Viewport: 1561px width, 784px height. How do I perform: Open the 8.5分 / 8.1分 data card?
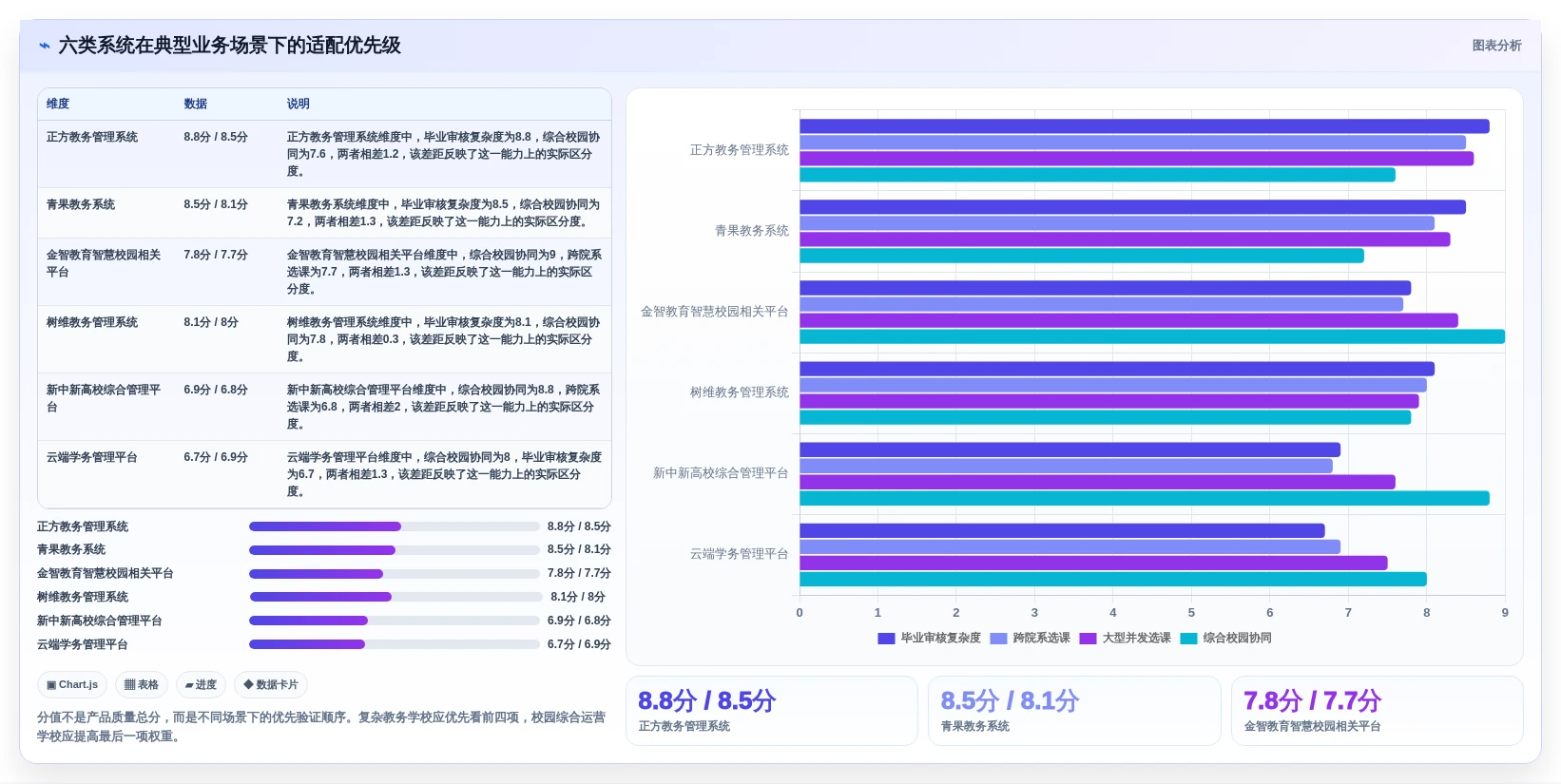click(1074, 711)
